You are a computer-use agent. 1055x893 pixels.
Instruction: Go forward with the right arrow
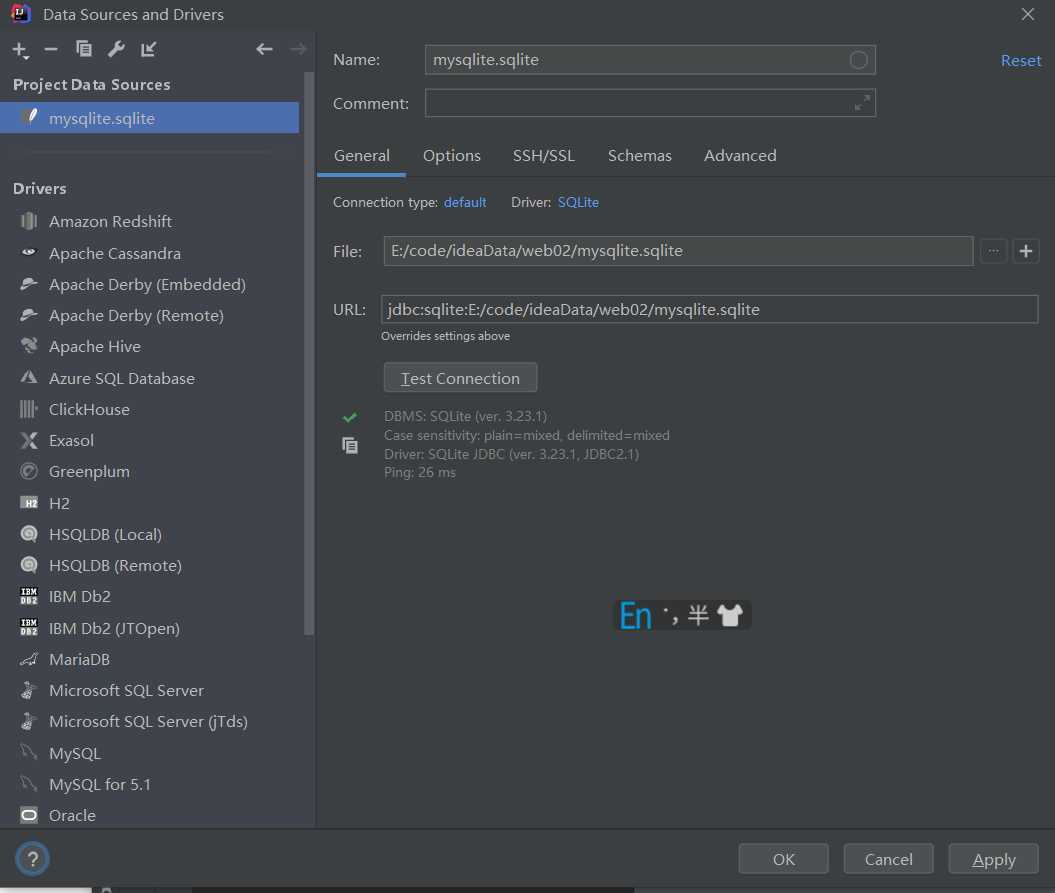[298, 49]
